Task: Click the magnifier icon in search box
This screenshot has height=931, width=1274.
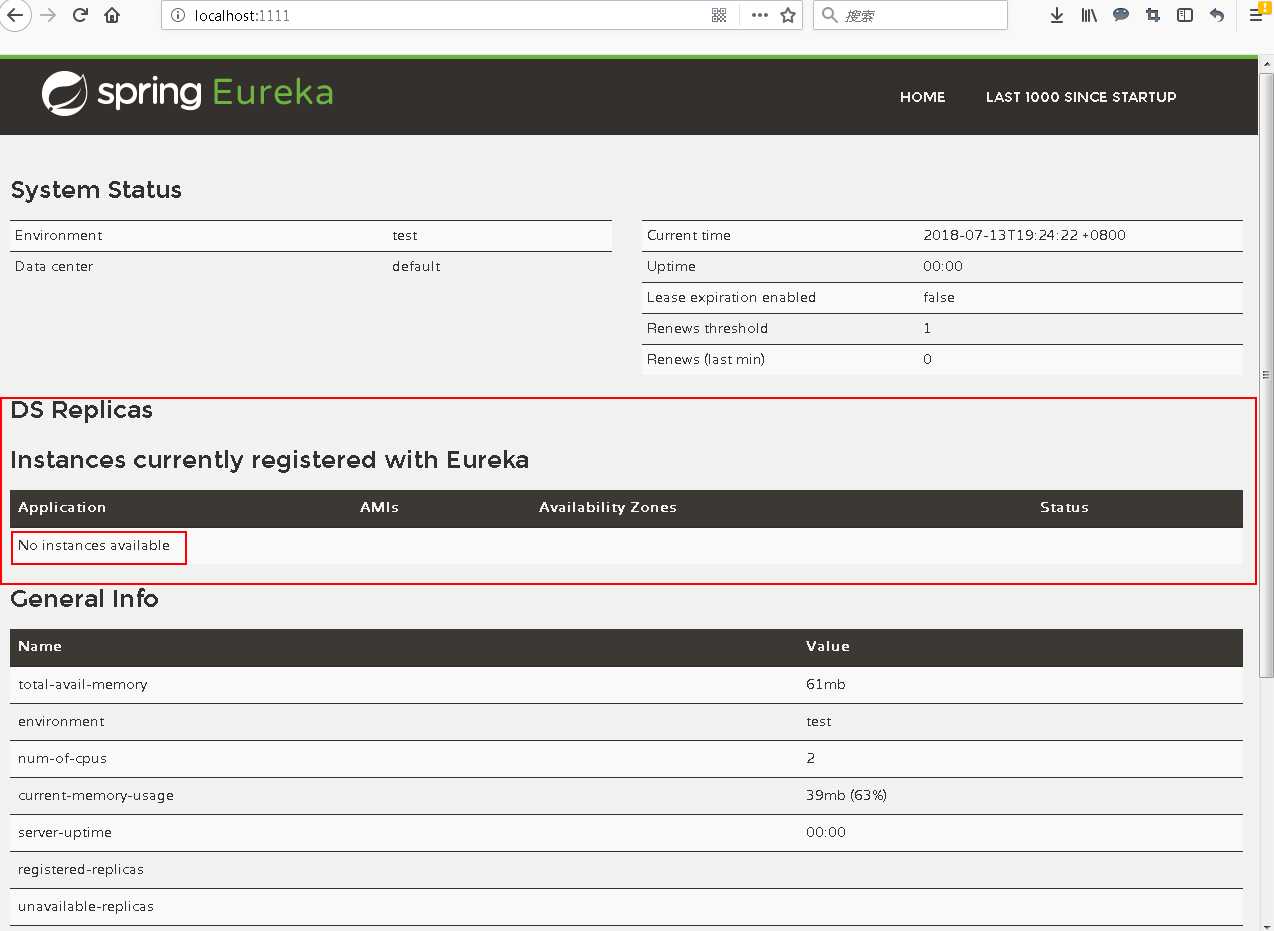Action: point(830,15)
